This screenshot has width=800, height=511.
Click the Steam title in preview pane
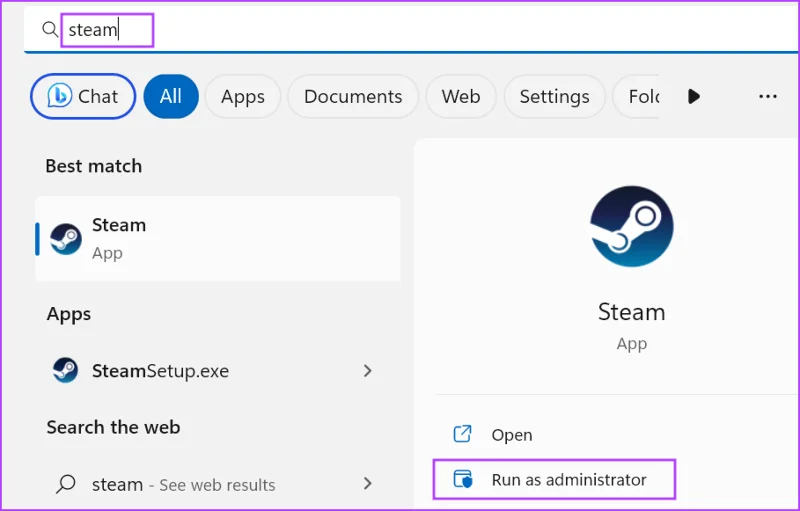click(632, 312)
